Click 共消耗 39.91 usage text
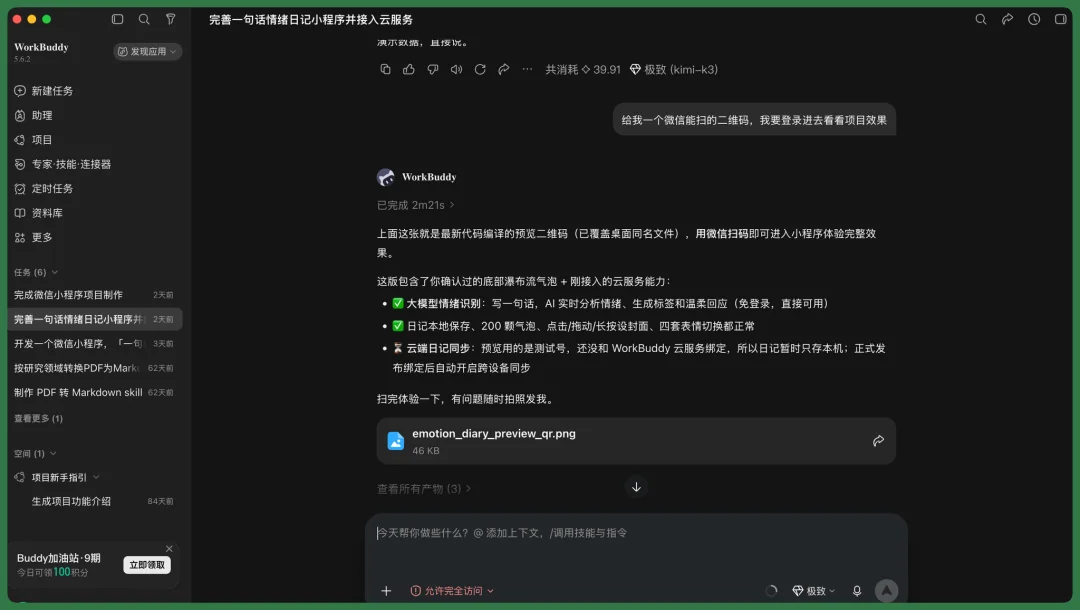 click(x=583, y=70)
